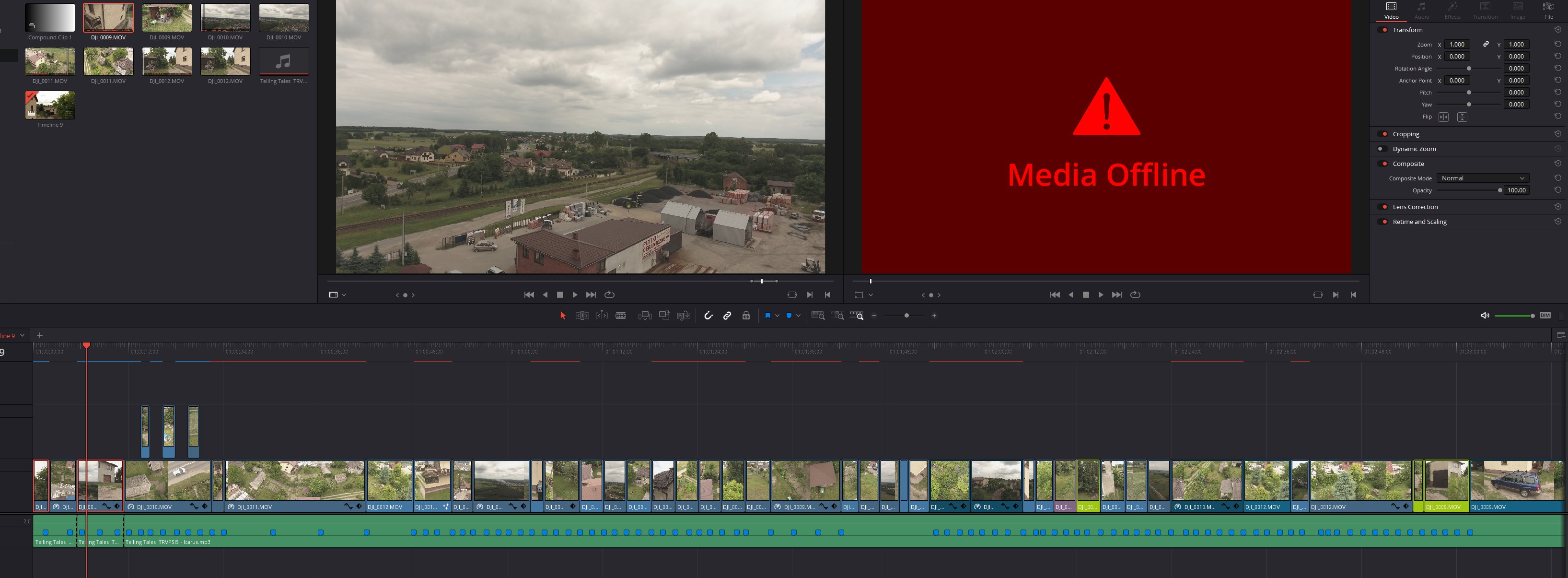
Task: Open timeline viewer transform overlay dropdown
Action: 871,295
